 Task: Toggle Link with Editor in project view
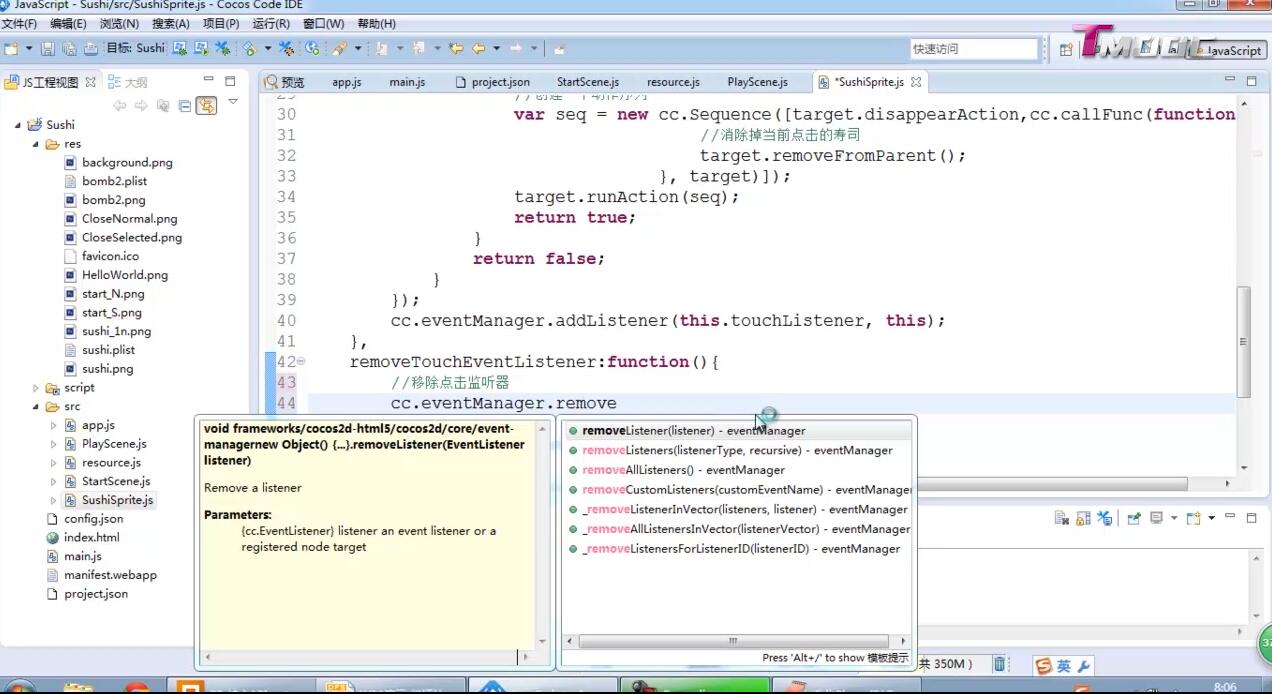click(x=206, y=106)
